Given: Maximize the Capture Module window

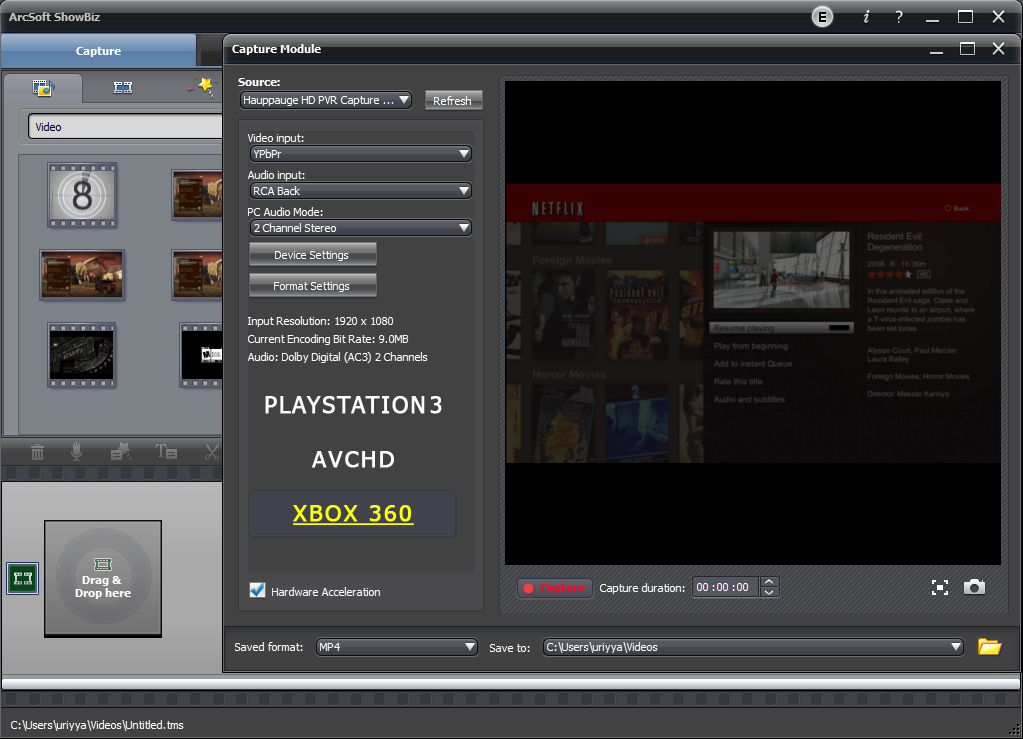Looking at the screenshot, I should coord(968,49).
